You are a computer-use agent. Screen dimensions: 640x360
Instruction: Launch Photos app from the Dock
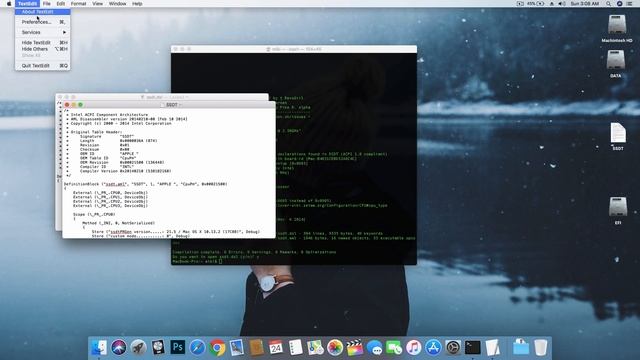[335, 348]
